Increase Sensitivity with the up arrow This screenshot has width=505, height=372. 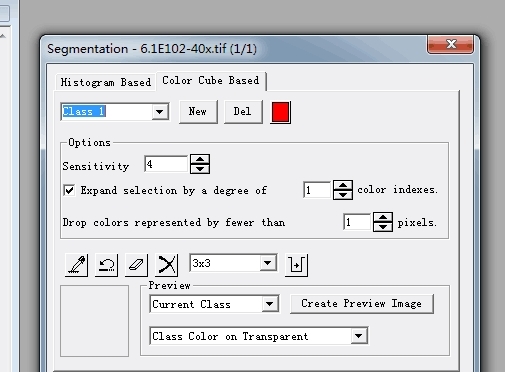pos(200,159)
